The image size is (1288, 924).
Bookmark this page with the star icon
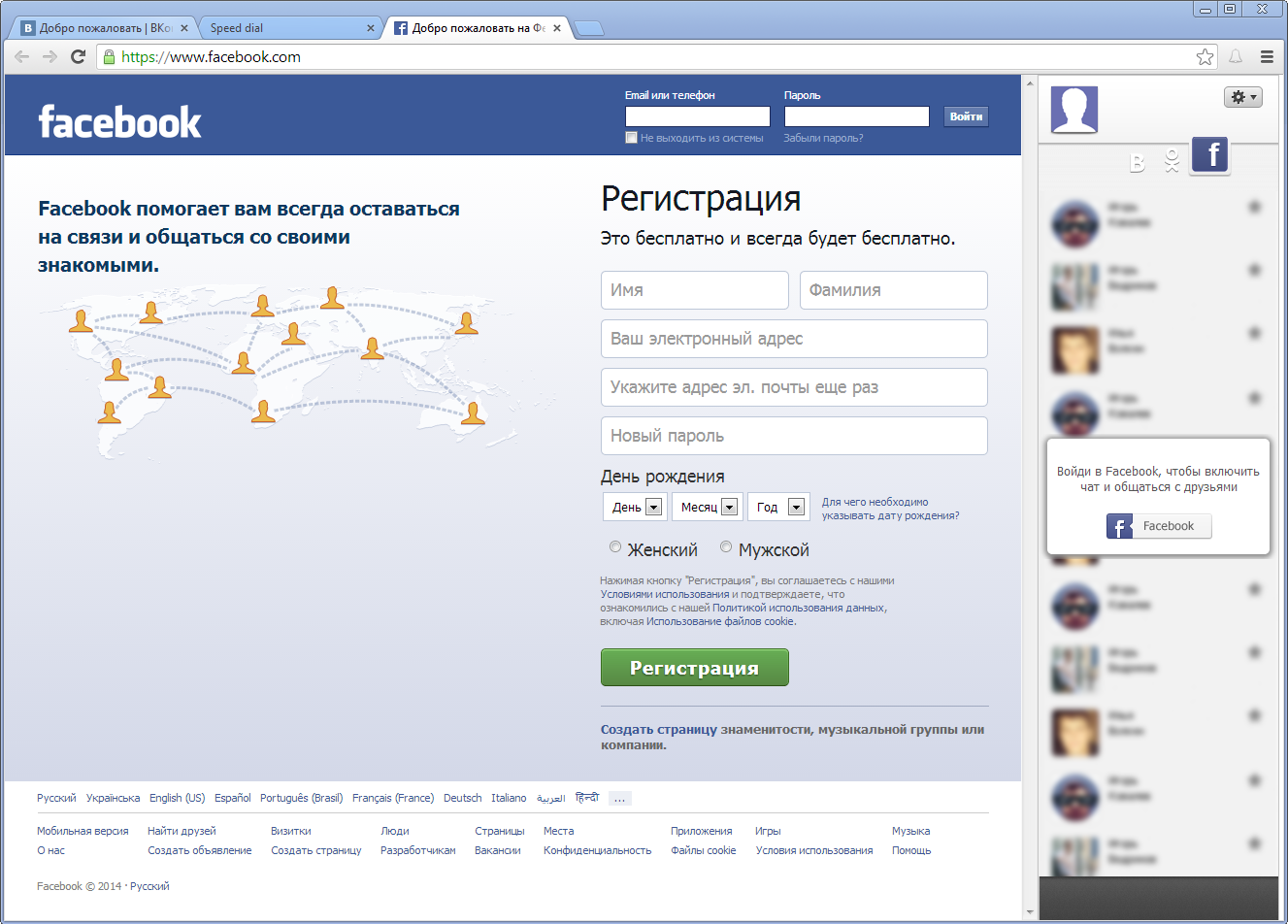click(1205, 57)
